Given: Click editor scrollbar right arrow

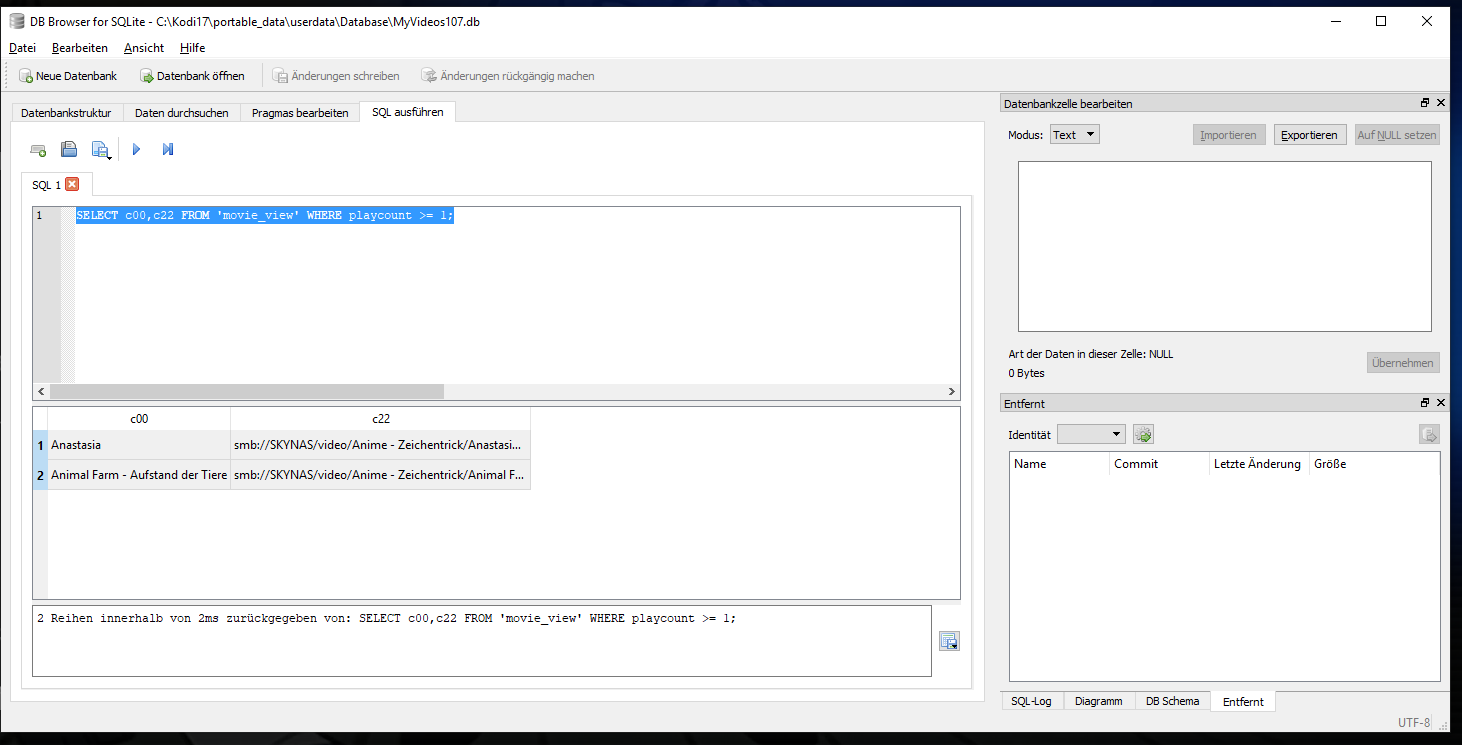Looking at the screenshot, I should click(x=952, y=392).
